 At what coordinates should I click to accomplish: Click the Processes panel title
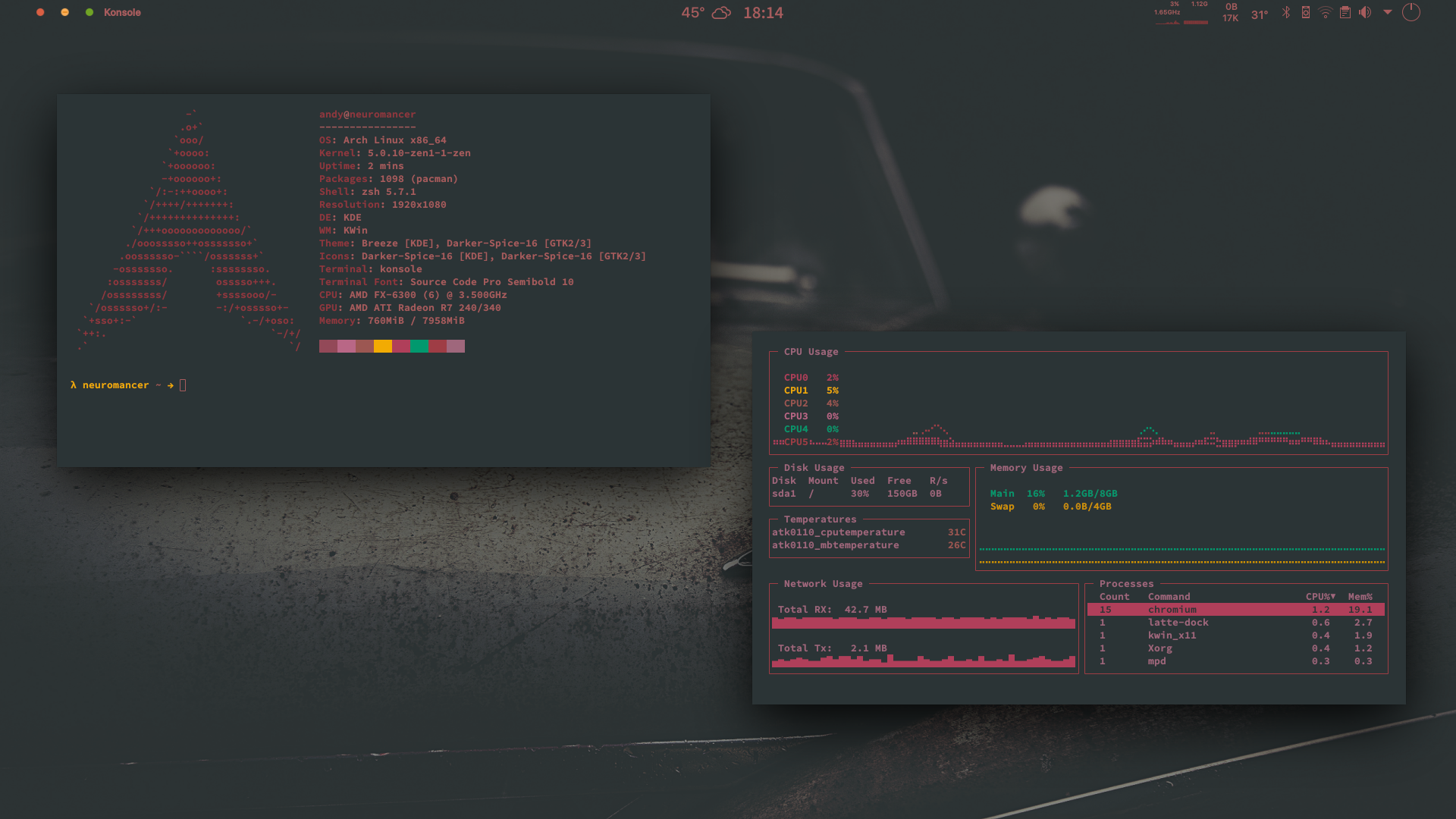pyautogui.click(x=1127, y=584)
